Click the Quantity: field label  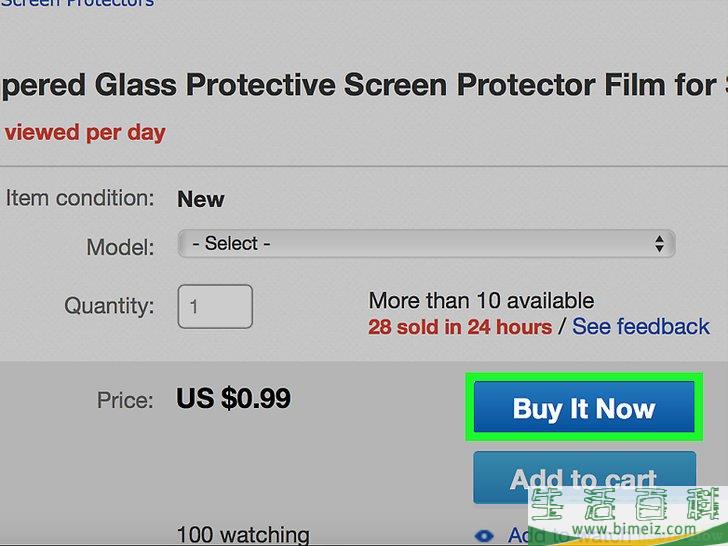(x=109, y=306)
